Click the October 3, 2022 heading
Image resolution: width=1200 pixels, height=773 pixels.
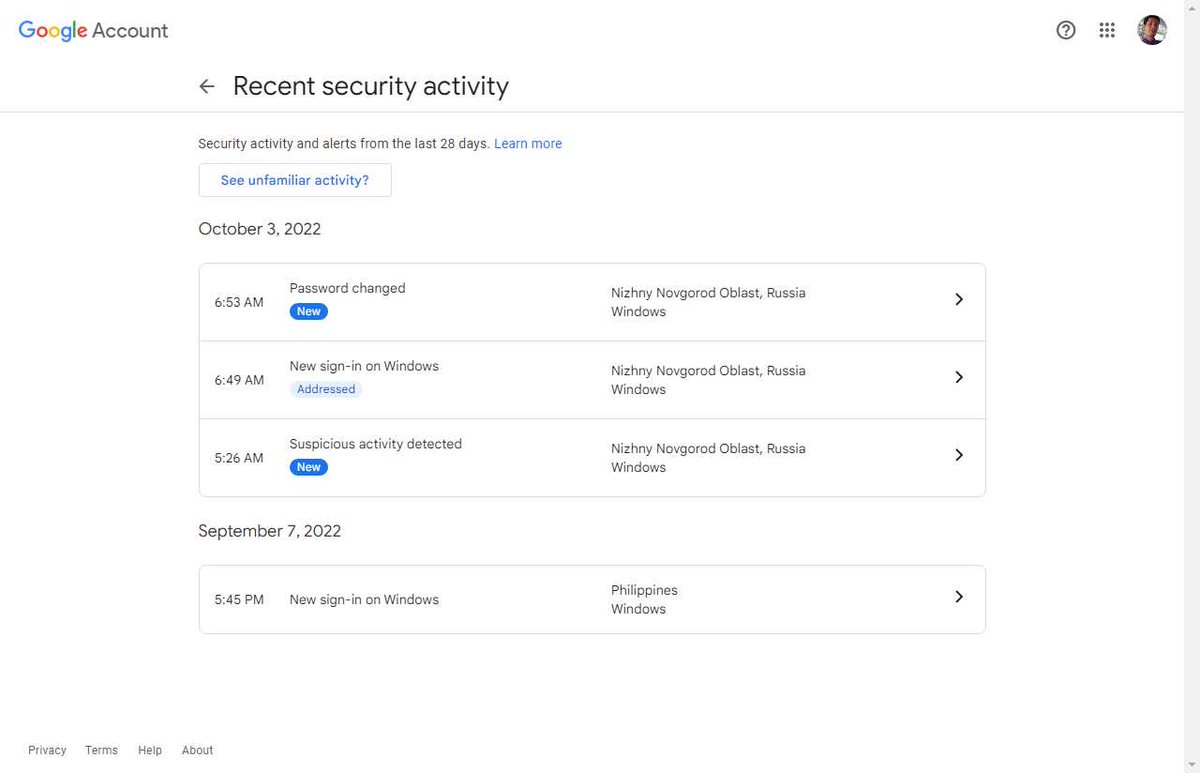click(260, 229)
